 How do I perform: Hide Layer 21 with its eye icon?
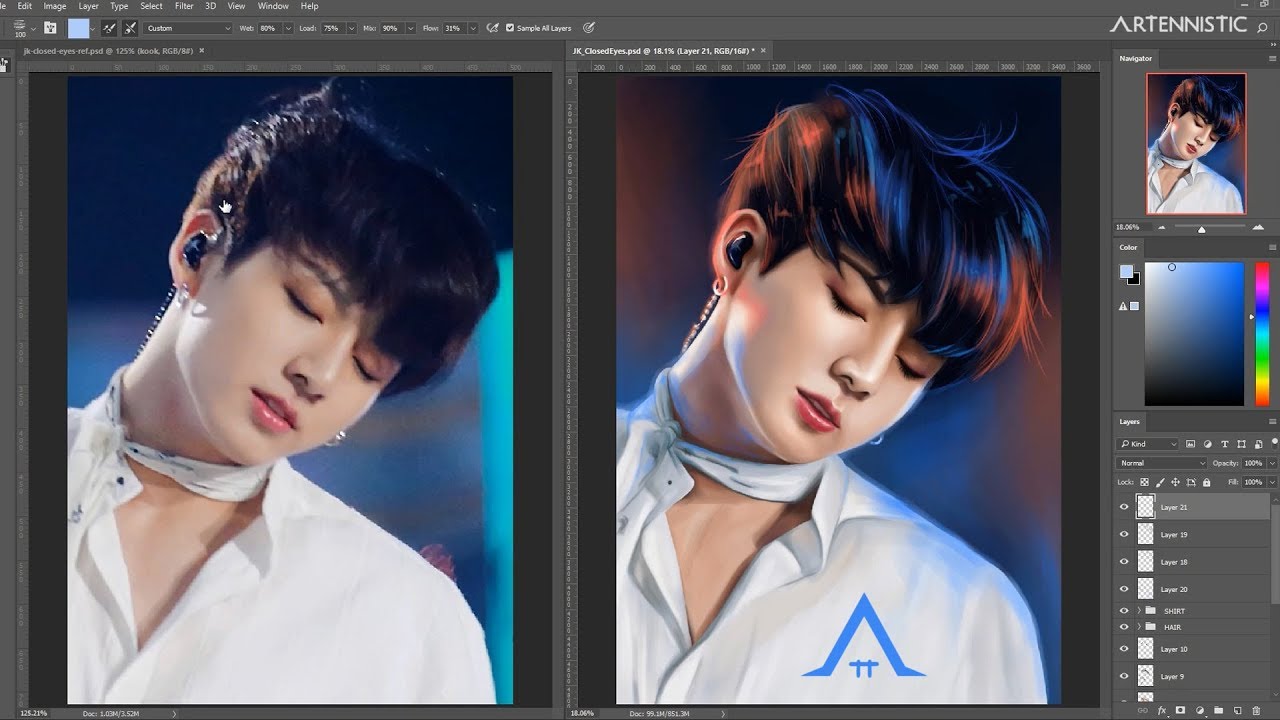[1124, 507]
